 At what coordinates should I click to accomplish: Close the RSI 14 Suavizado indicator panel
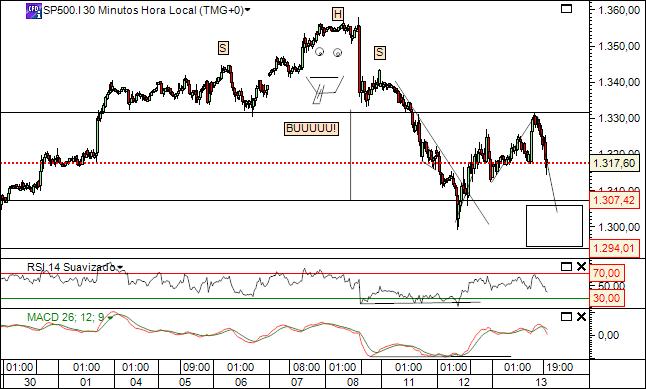coord(581,267)
